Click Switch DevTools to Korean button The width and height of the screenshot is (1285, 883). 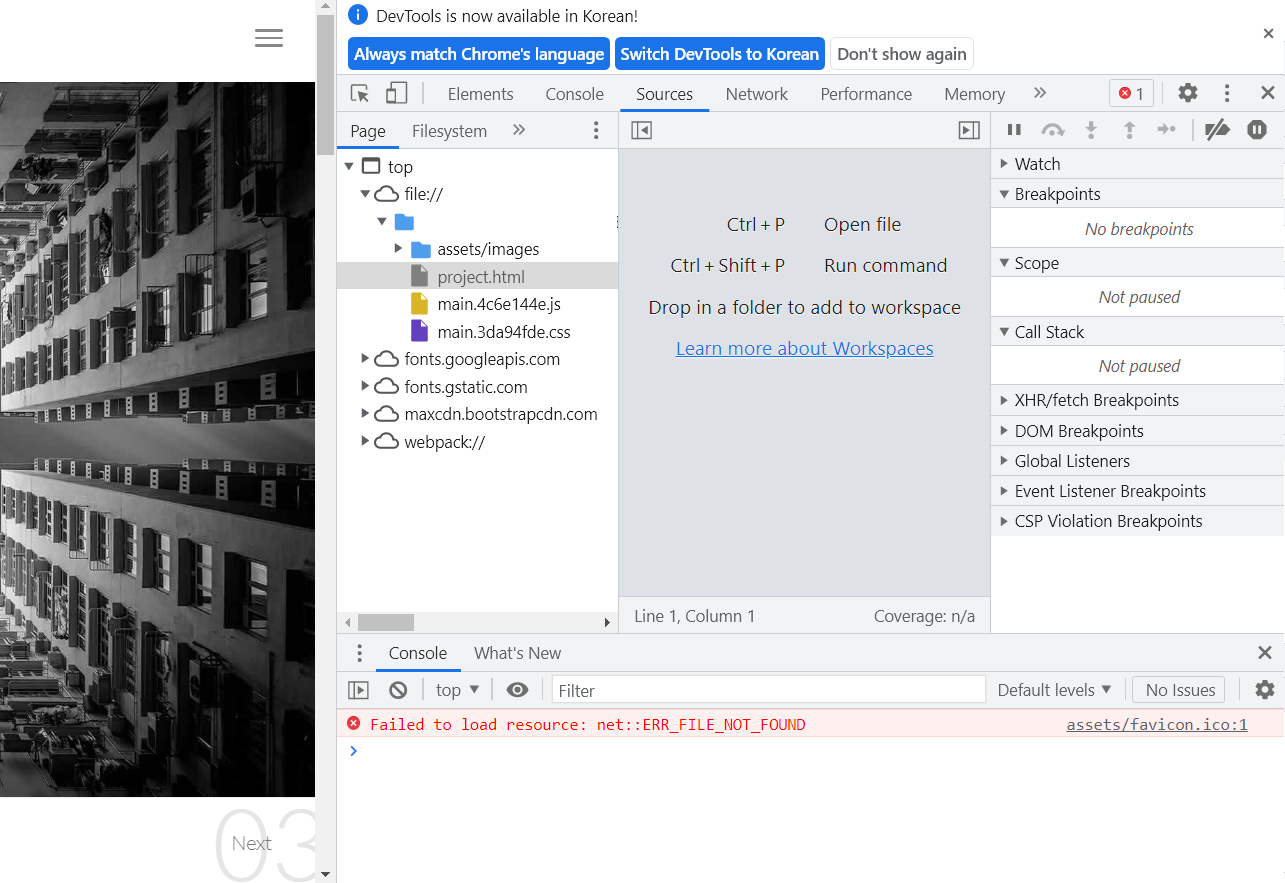tap(719, 54)
